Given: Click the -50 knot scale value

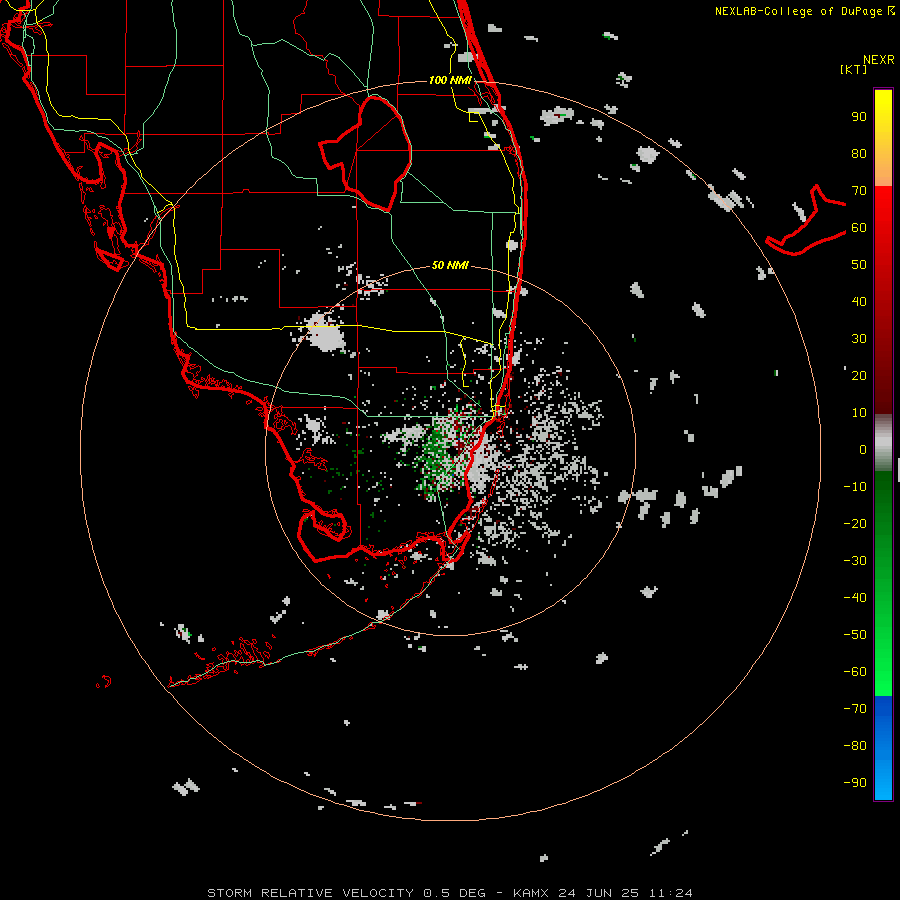Looking at the screenshot, I should (855, 635).
